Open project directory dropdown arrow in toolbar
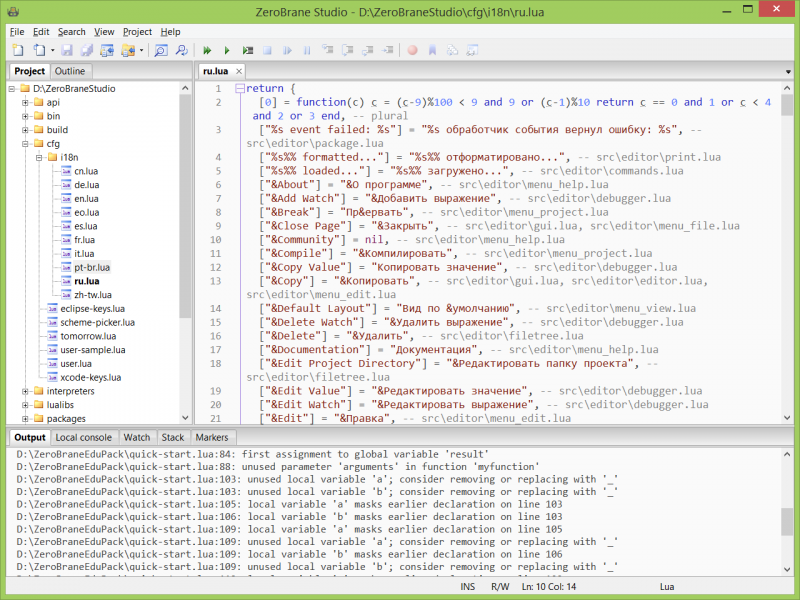Viewport: 800px width, 600px height. pyautogui.click(x=141, y=51)
